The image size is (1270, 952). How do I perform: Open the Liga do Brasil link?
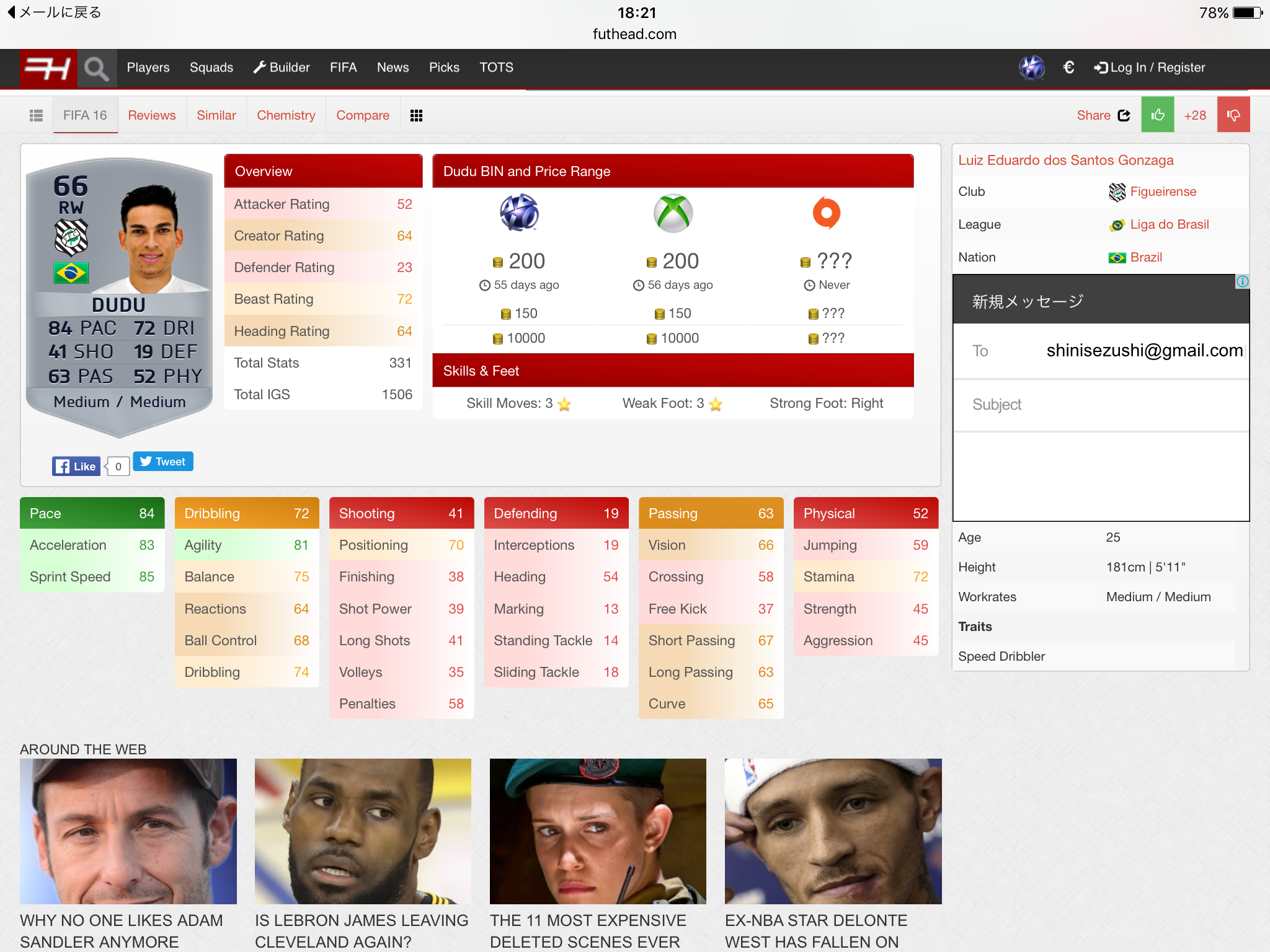[1170, 224]
